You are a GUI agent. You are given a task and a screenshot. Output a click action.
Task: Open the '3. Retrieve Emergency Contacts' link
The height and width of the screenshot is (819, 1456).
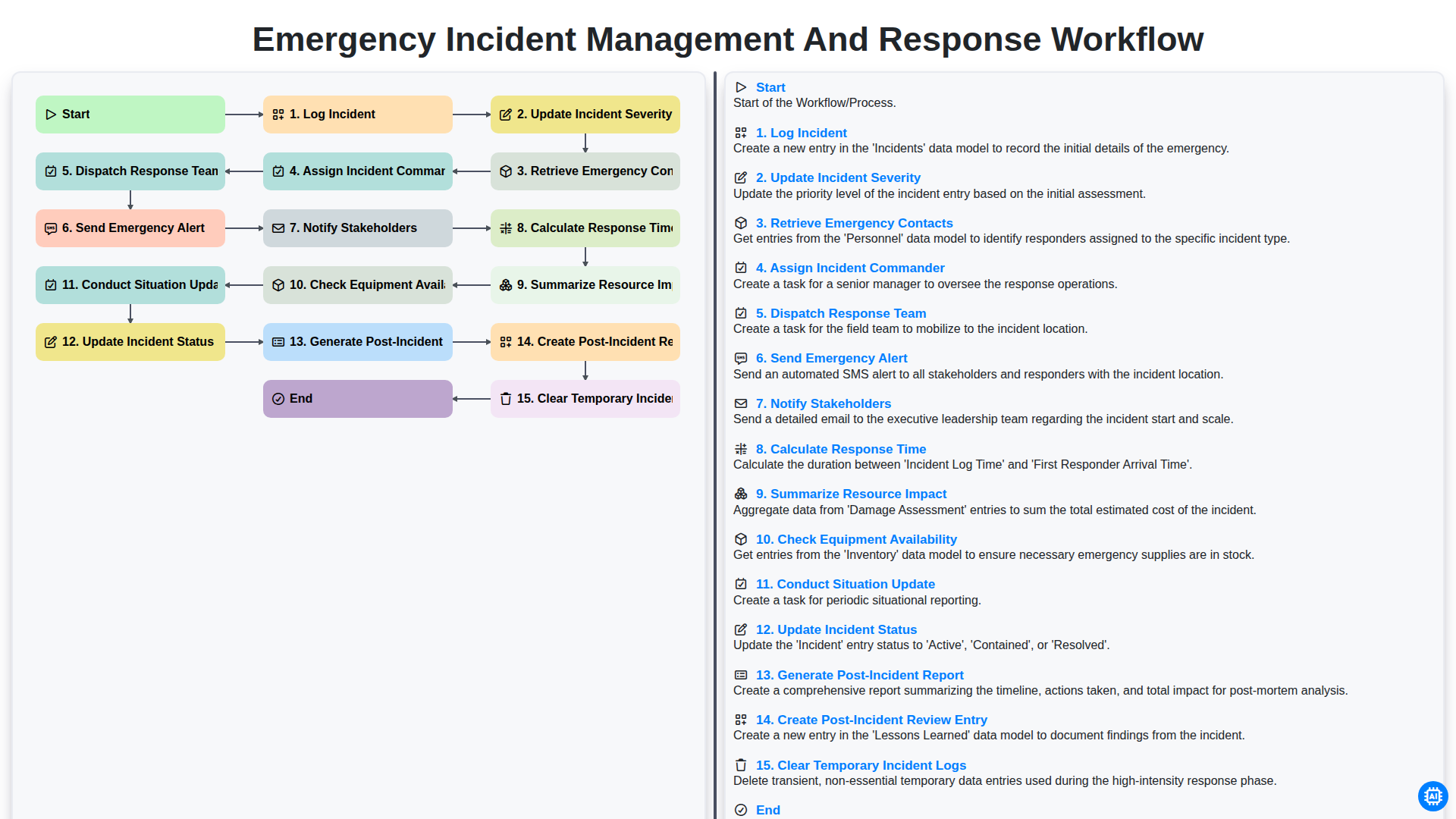click(855, 223)
